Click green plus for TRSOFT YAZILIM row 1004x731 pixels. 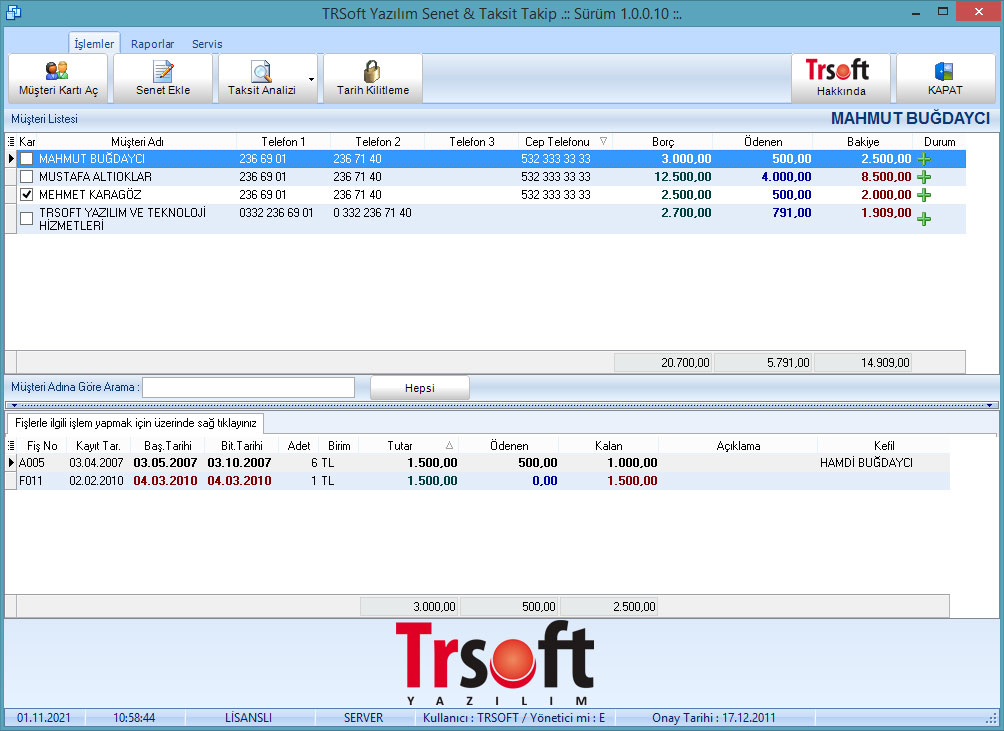pos(923,219)
